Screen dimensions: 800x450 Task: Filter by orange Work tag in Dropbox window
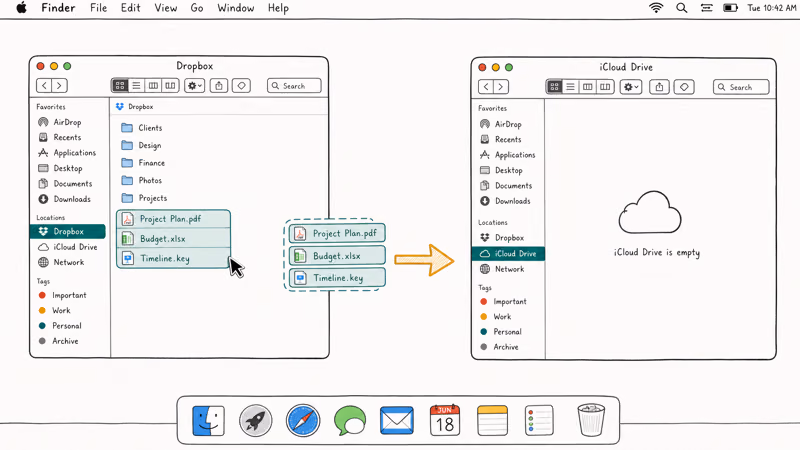[x=55, y=310]
